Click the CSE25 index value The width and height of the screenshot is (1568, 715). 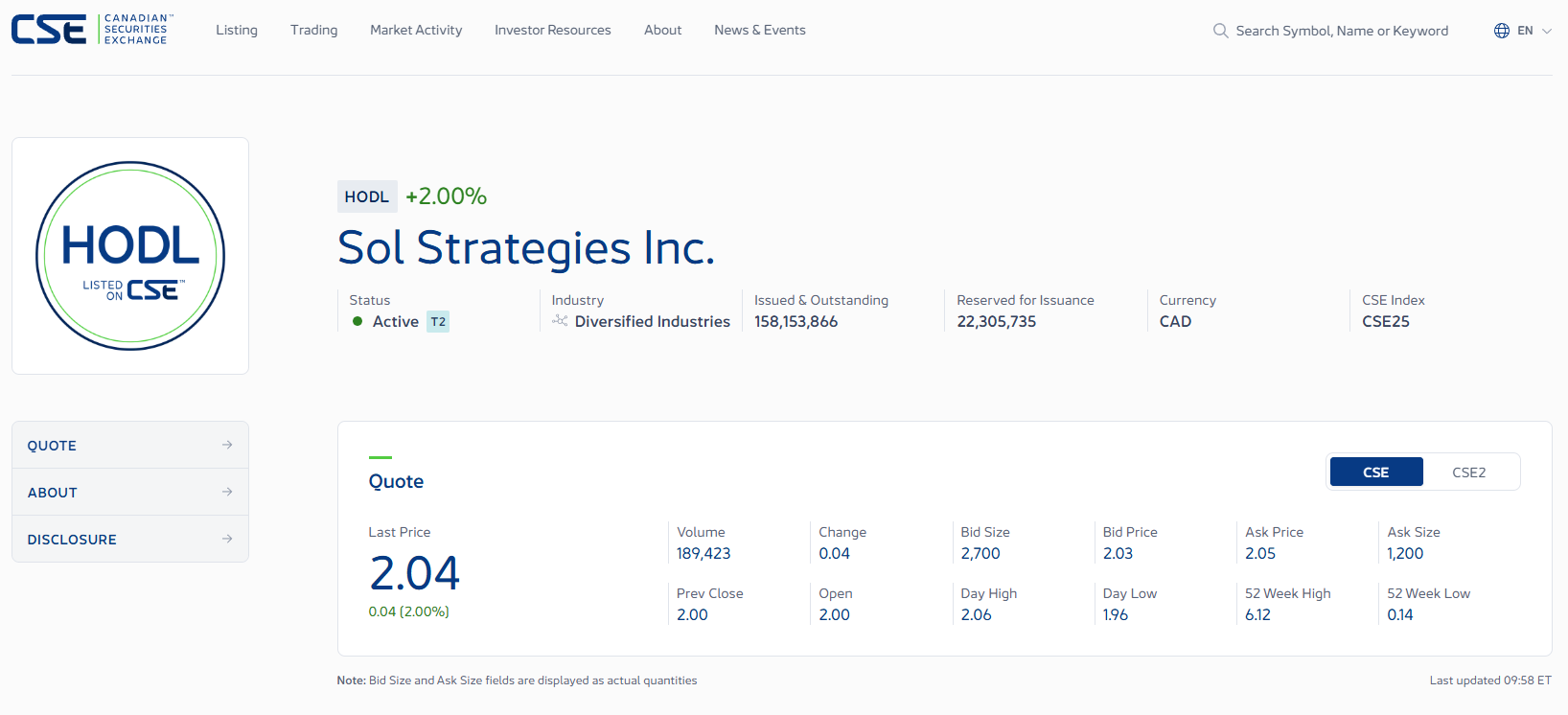pyautogui.click(x=1386, y=321)
